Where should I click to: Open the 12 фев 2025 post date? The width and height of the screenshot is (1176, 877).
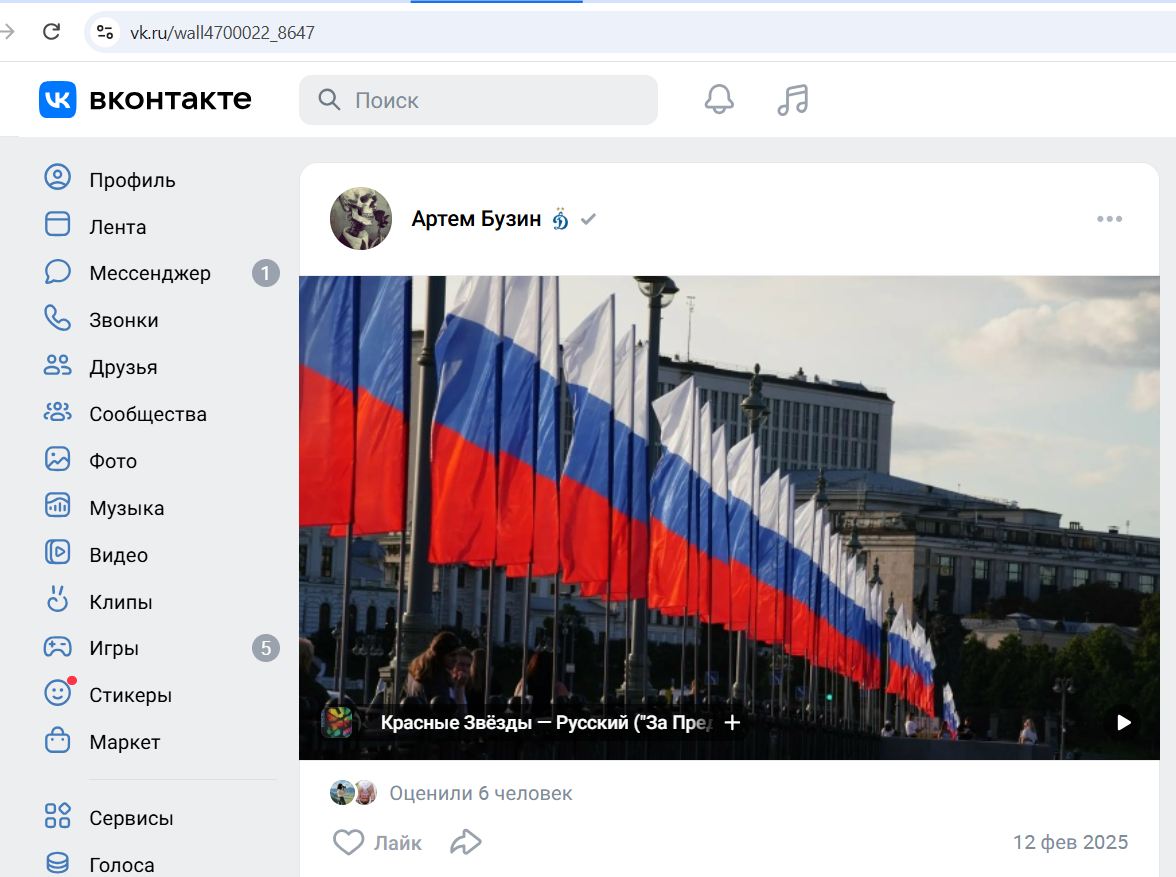pyautogui.click(x=1070, y=842)
